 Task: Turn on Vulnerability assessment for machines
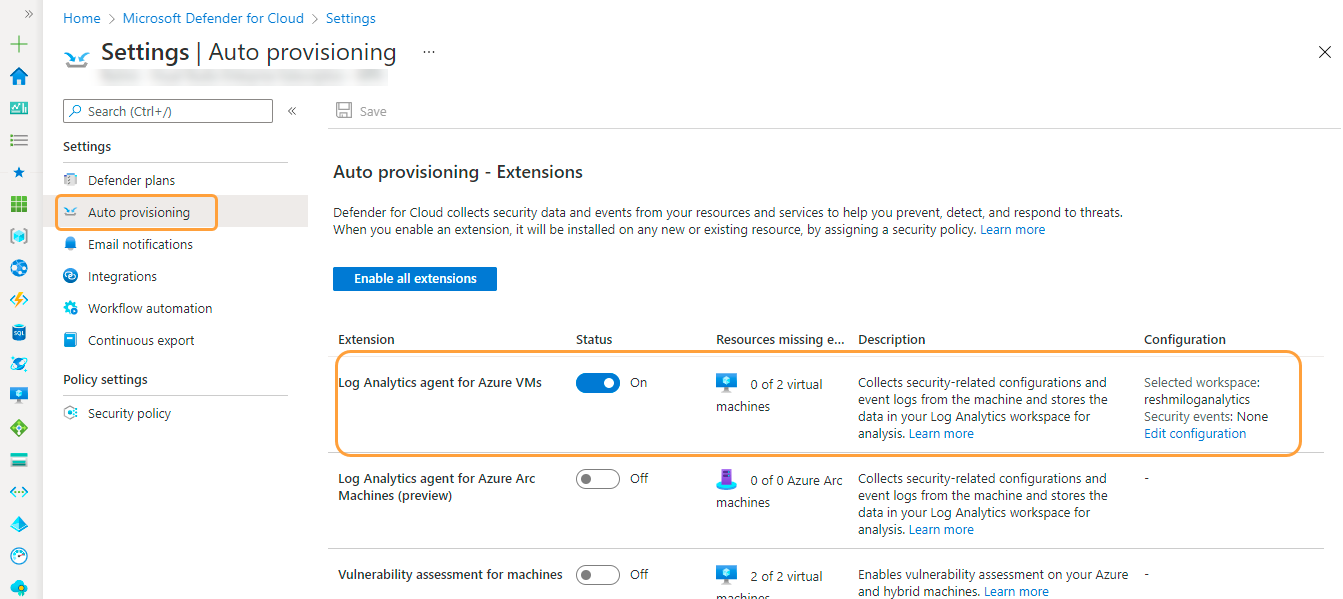(x=597, y=574)
